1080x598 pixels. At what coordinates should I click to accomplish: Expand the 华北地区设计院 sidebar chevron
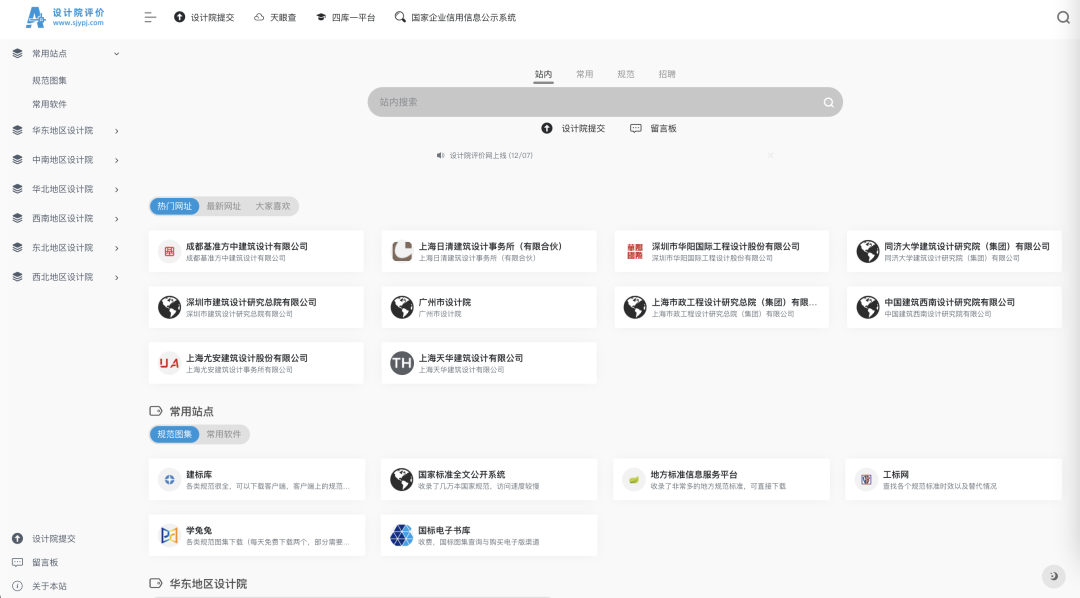(116, 189)
